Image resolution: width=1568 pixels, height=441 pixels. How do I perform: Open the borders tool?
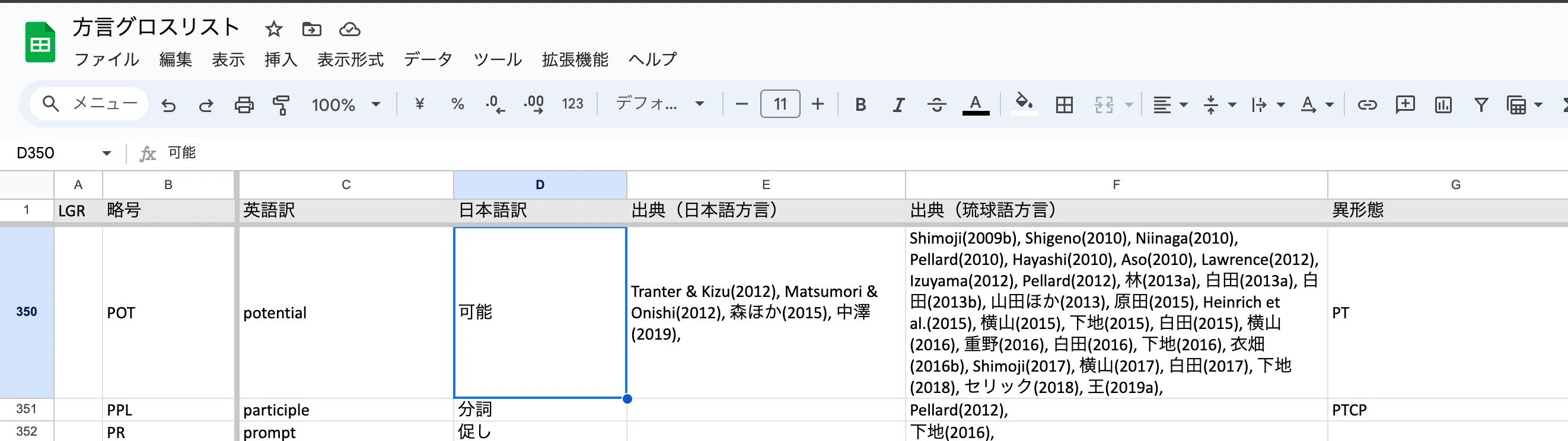1065,105
